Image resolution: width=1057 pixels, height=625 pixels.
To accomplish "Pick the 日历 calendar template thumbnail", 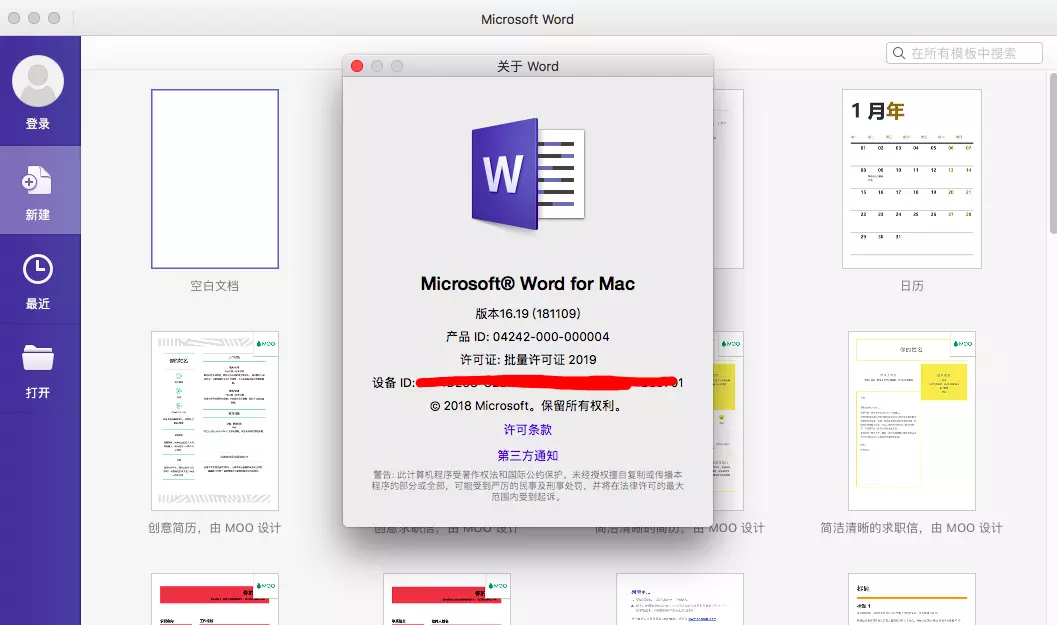I will click(x=911, y=179).
